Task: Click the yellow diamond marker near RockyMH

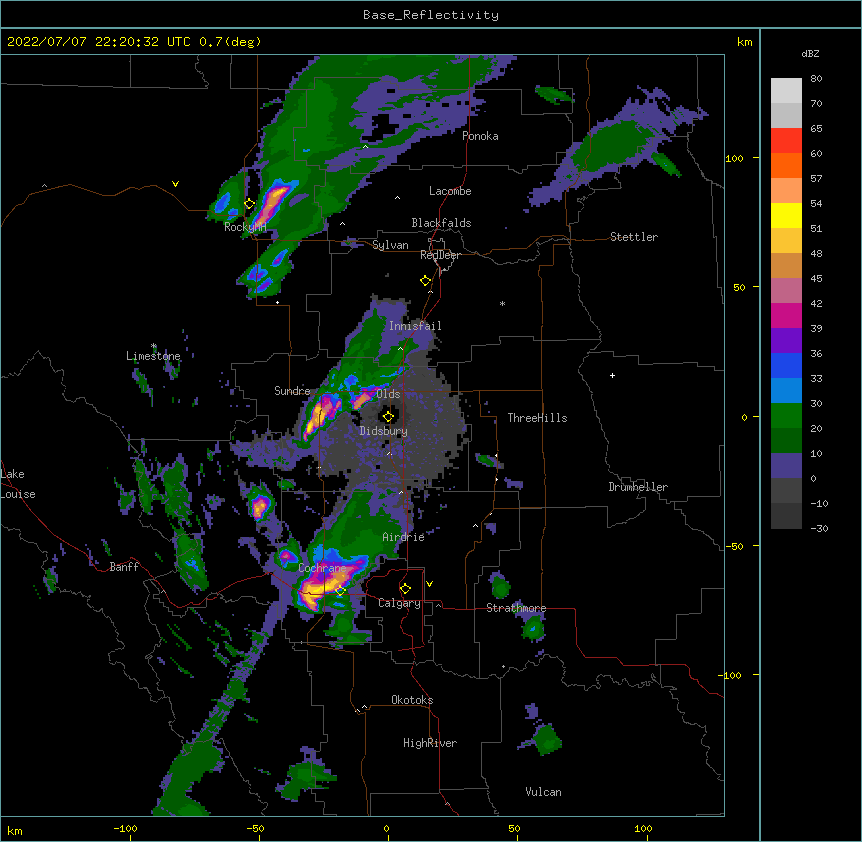Action: (250, 204)
